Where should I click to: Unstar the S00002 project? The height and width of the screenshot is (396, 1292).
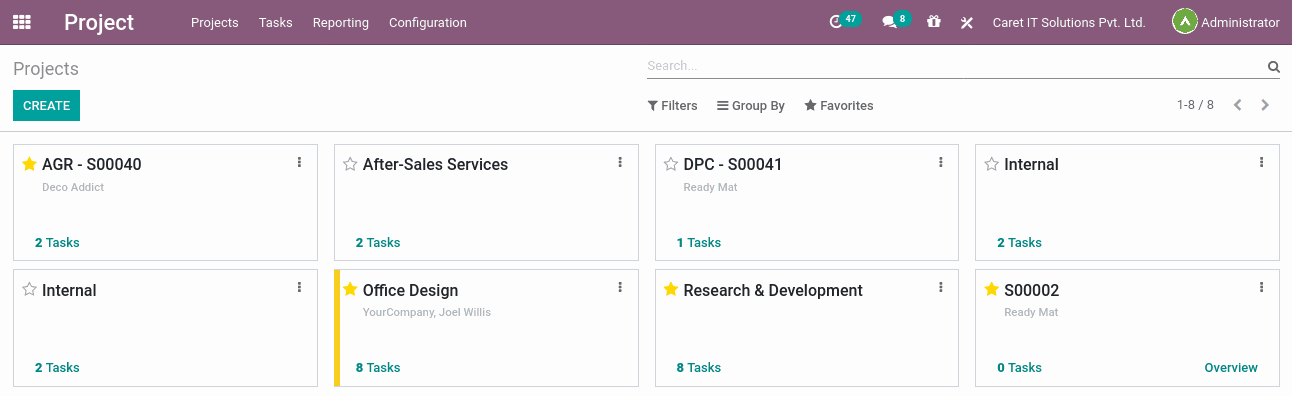(x=991, y=290)
